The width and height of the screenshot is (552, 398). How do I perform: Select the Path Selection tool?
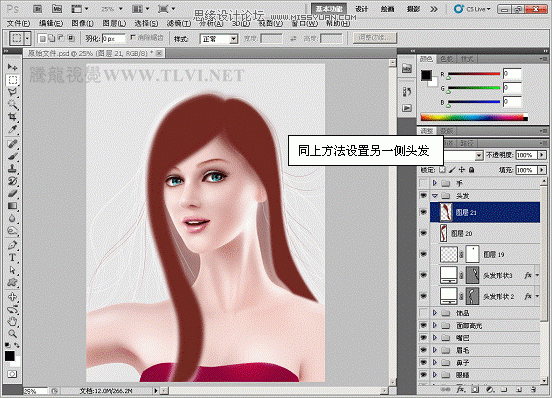12,270
